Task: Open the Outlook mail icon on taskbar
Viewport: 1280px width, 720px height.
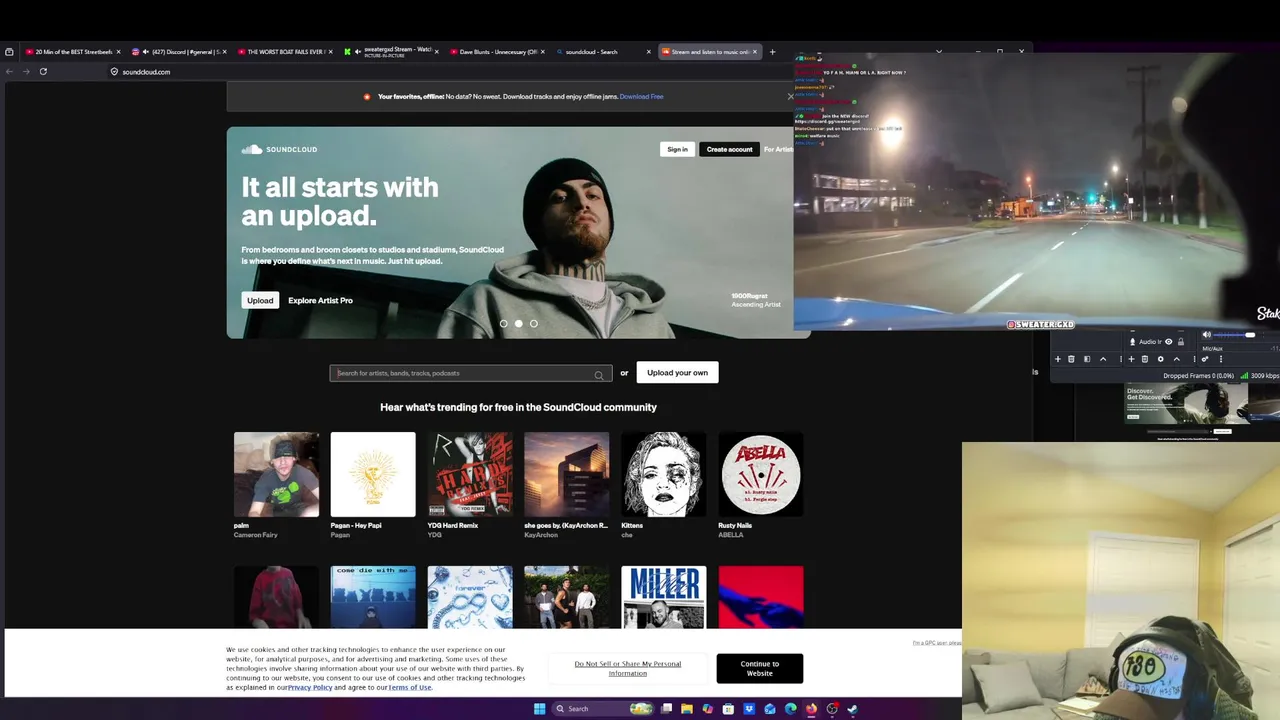Action: click(x=770, y=709)
